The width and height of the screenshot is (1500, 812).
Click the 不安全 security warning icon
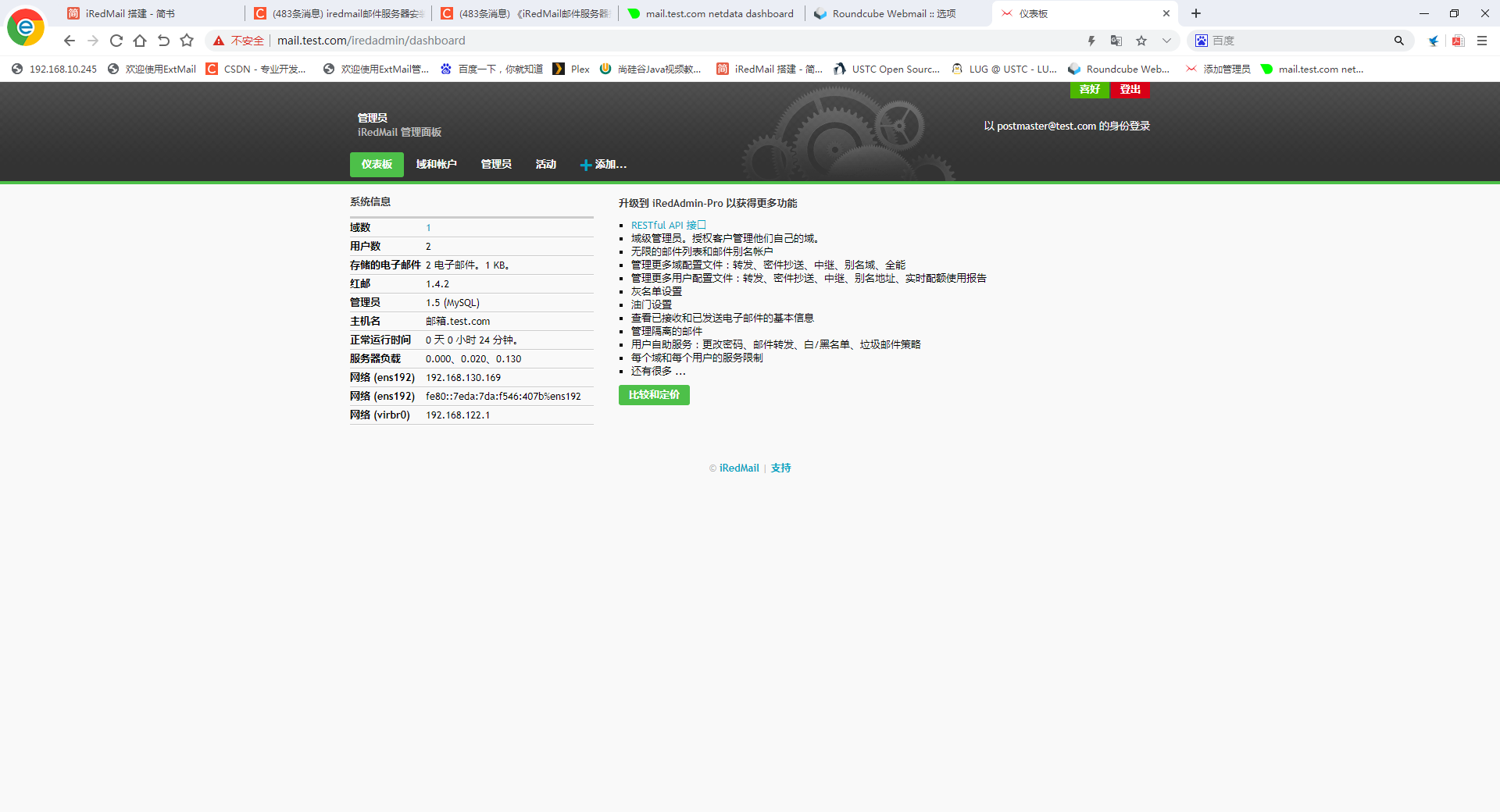[219, 41]
